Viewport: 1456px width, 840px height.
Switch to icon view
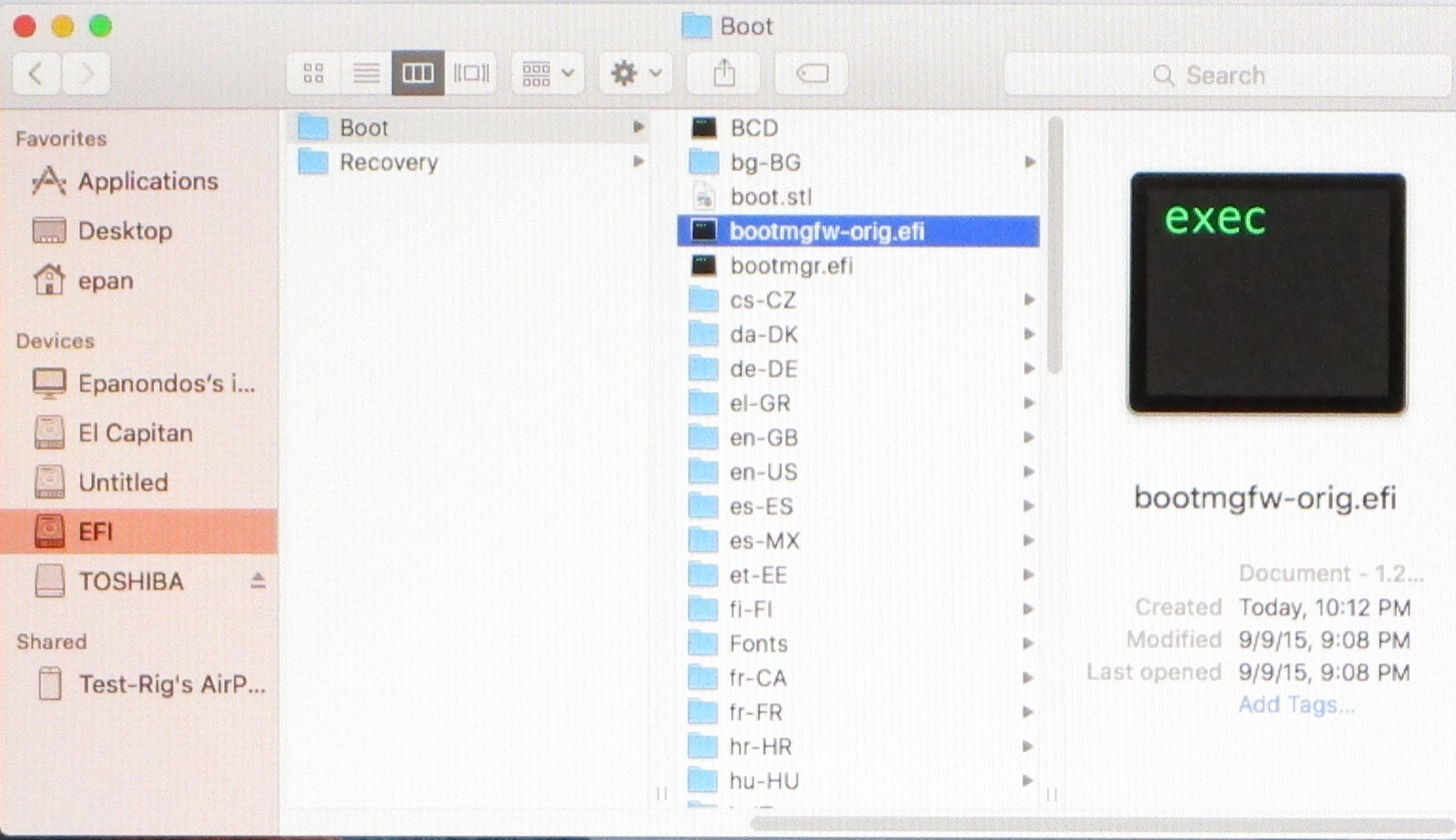tap(313, 74)
